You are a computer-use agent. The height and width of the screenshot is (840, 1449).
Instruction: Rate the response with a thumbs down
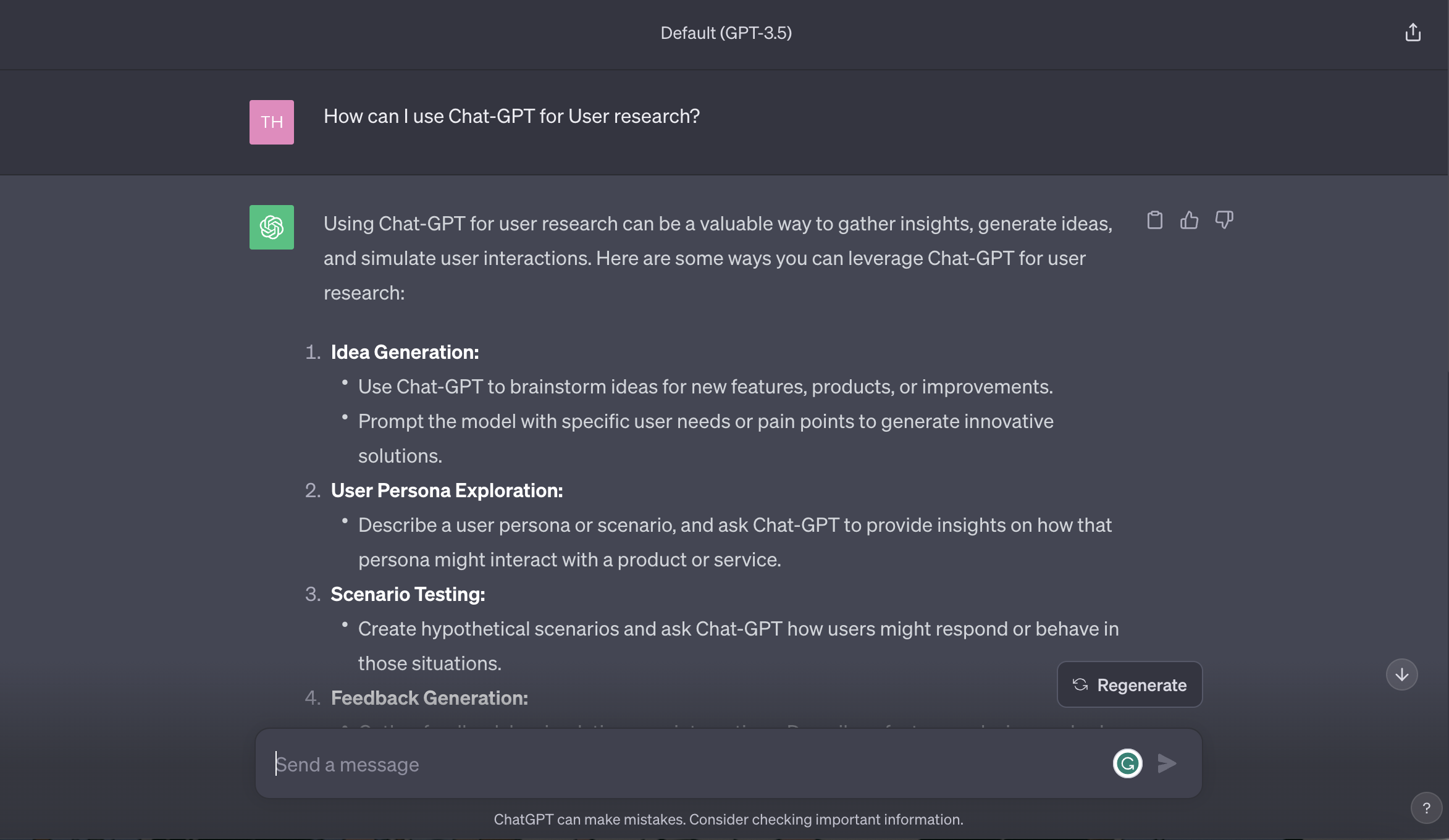click(x=1224, y=220)
